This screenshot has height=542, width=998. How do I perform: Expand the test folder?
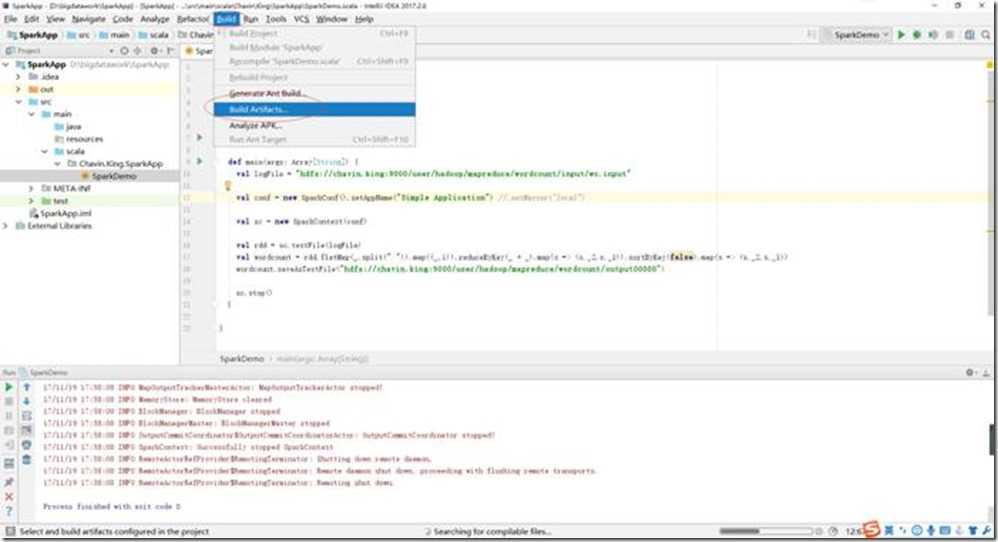pyautogui.click(x=31, y=201)
